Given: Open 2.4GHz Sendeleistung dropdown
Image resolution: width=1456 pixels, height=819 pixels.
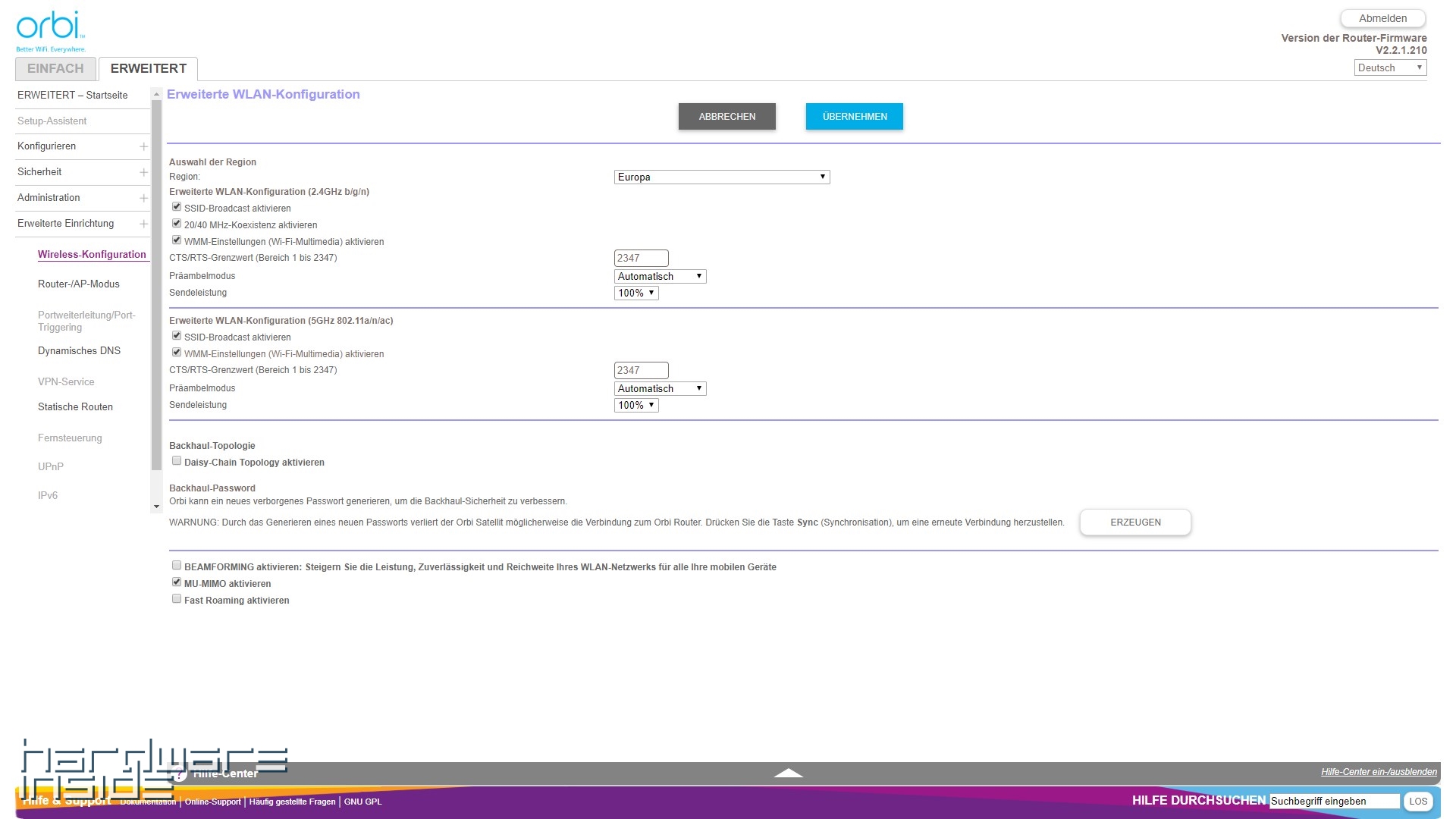Looking at the screenshot, I should point(636,293).
